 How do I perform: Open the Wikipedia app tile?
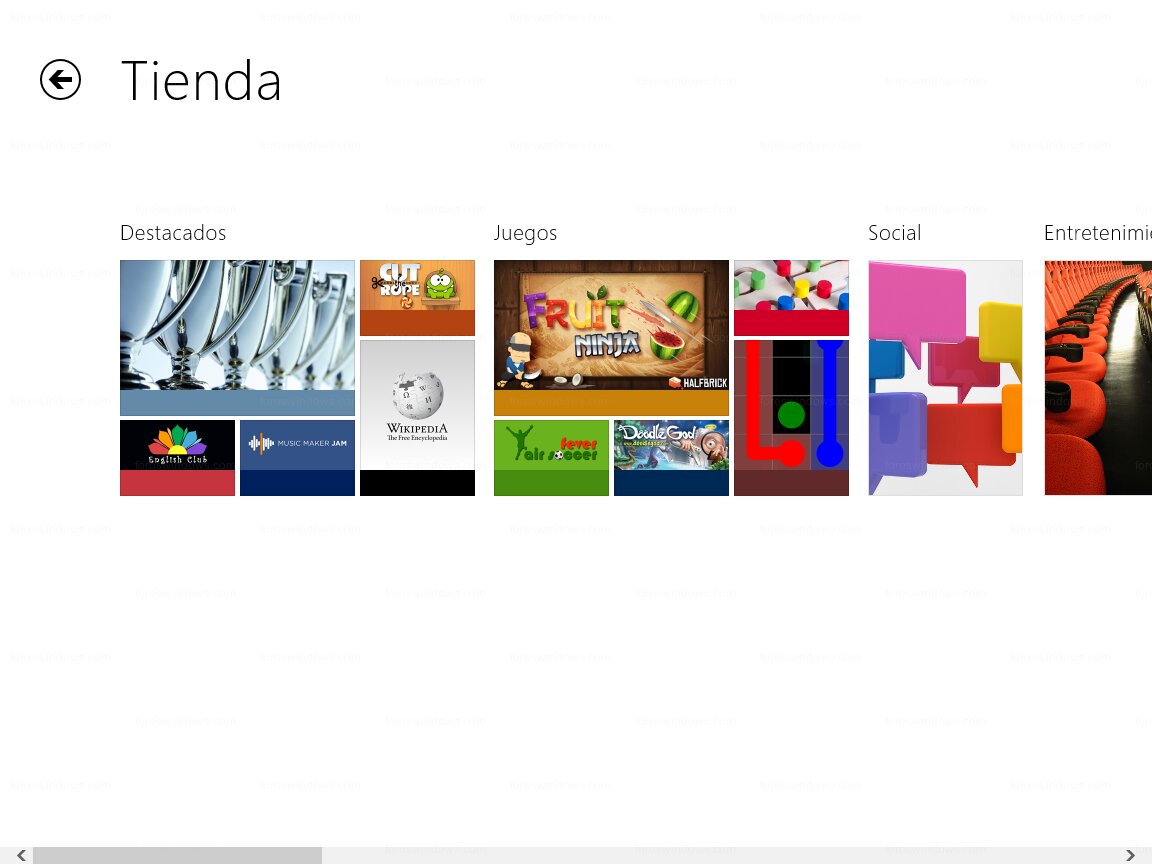pyautogui.click(x=417, y=418)
